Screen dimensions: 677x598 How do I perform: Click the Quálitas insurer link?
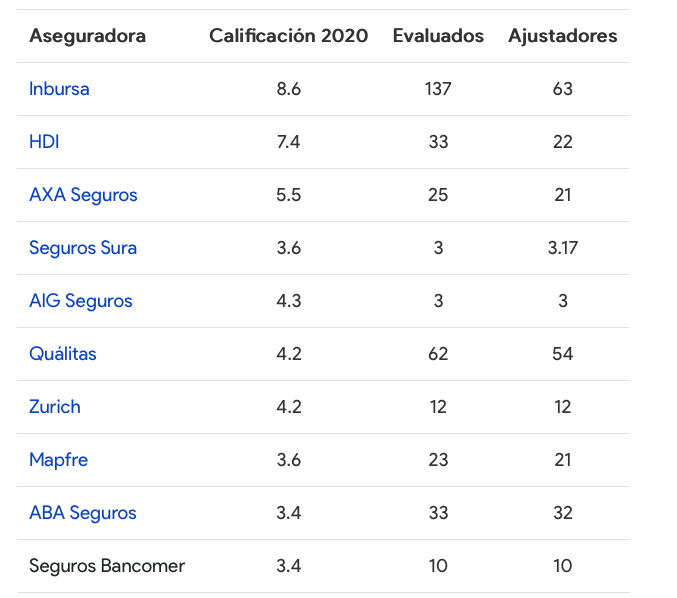[63, 354]
